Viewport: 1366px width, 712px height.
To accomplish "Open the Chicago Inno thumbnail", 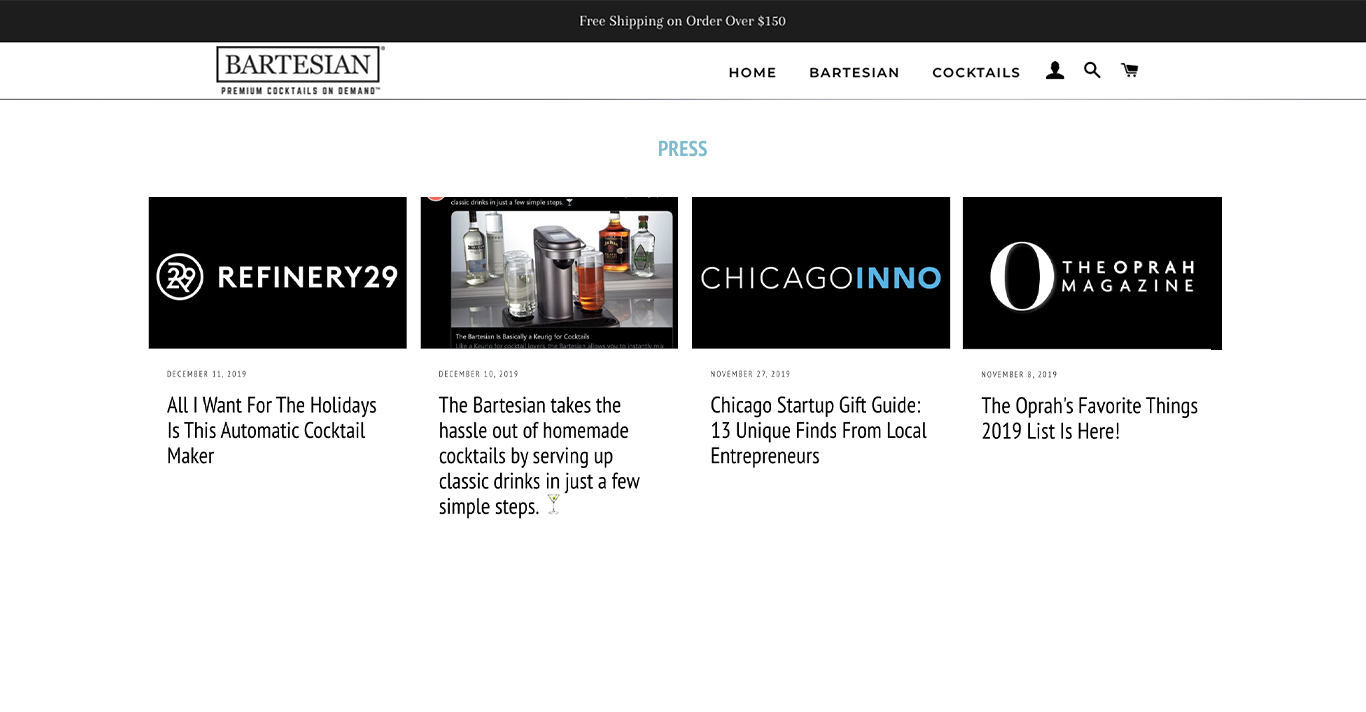I will point(821,273).
